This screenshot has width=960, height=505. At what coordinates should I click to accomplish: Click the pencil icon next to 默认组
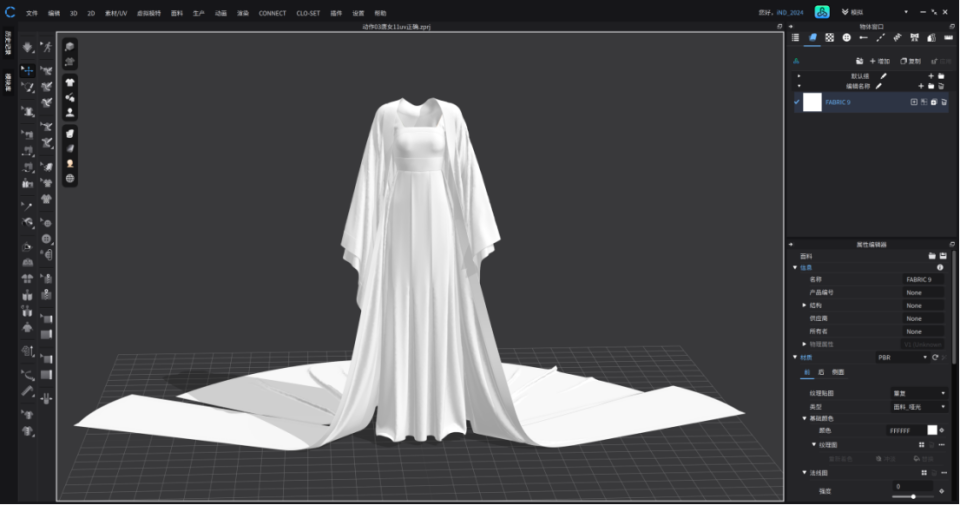point(883,76)
